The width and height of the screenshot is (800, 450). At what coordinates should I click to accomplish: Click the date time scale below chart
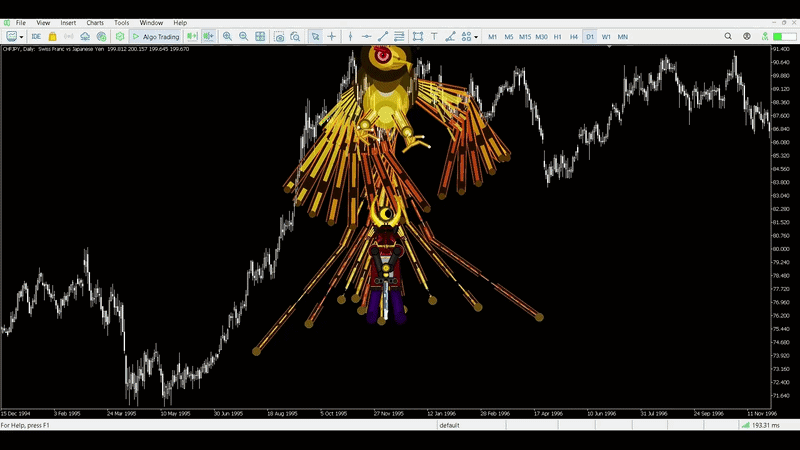coord(385,413)
